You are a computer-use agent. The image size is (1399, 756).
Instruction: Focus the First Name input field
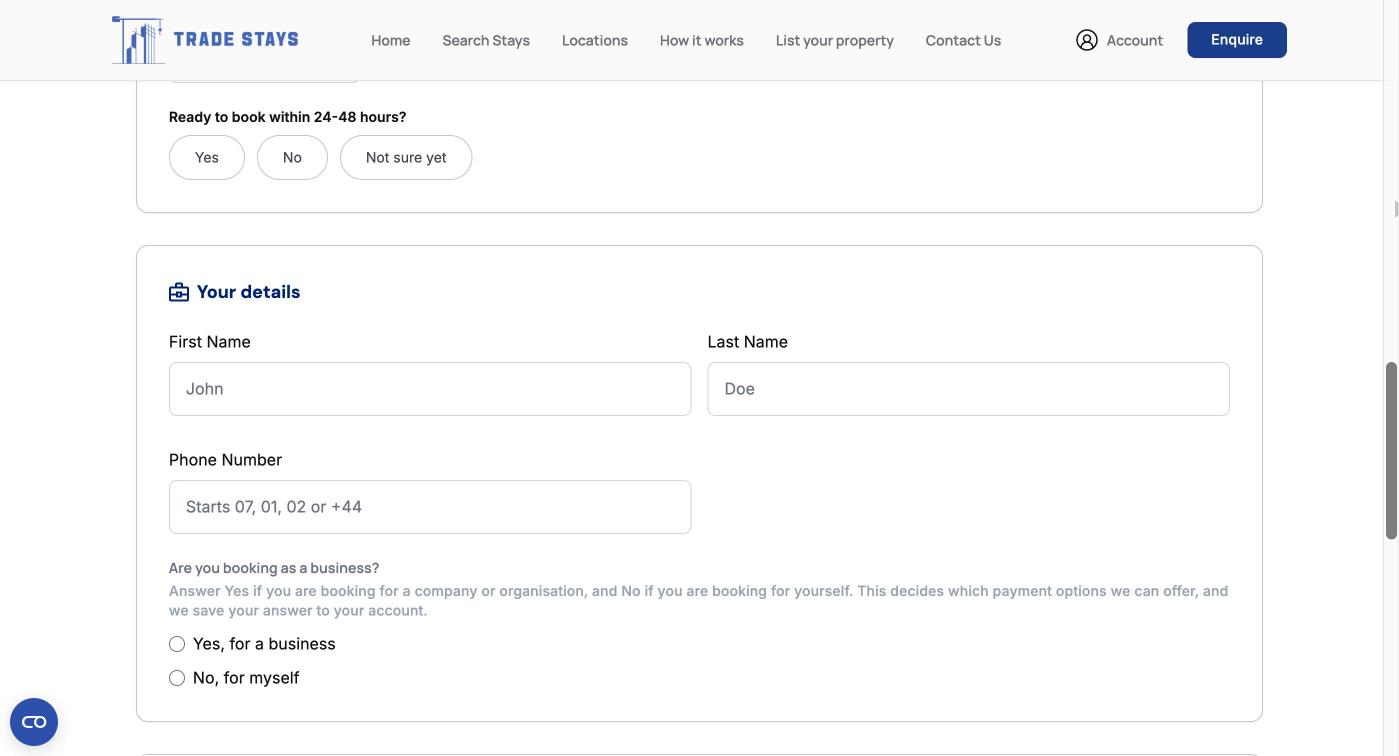click(430, 389)
